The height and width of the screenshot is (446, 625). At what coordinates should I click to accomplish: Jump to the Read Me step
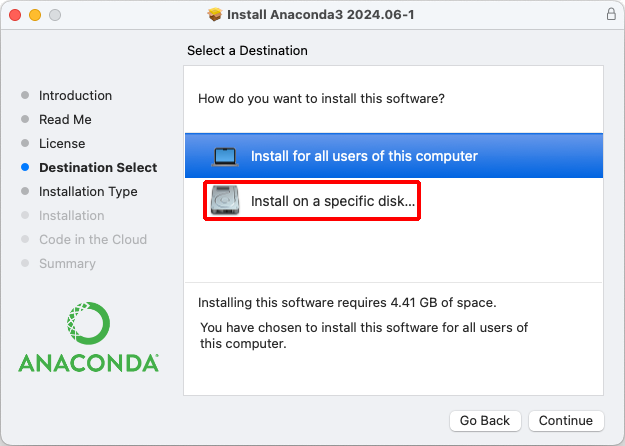point(65,120)
